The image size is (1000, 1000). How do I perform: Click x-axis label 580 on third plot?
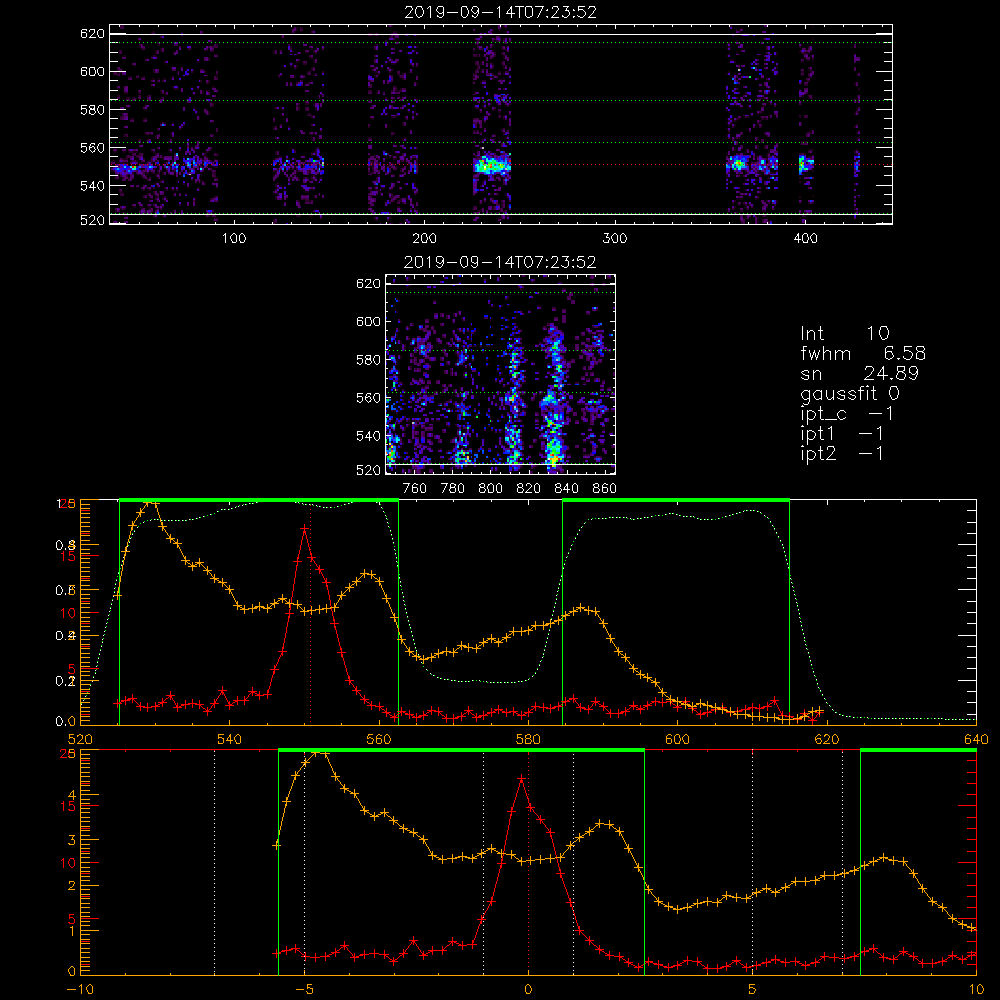pos(528,739)
